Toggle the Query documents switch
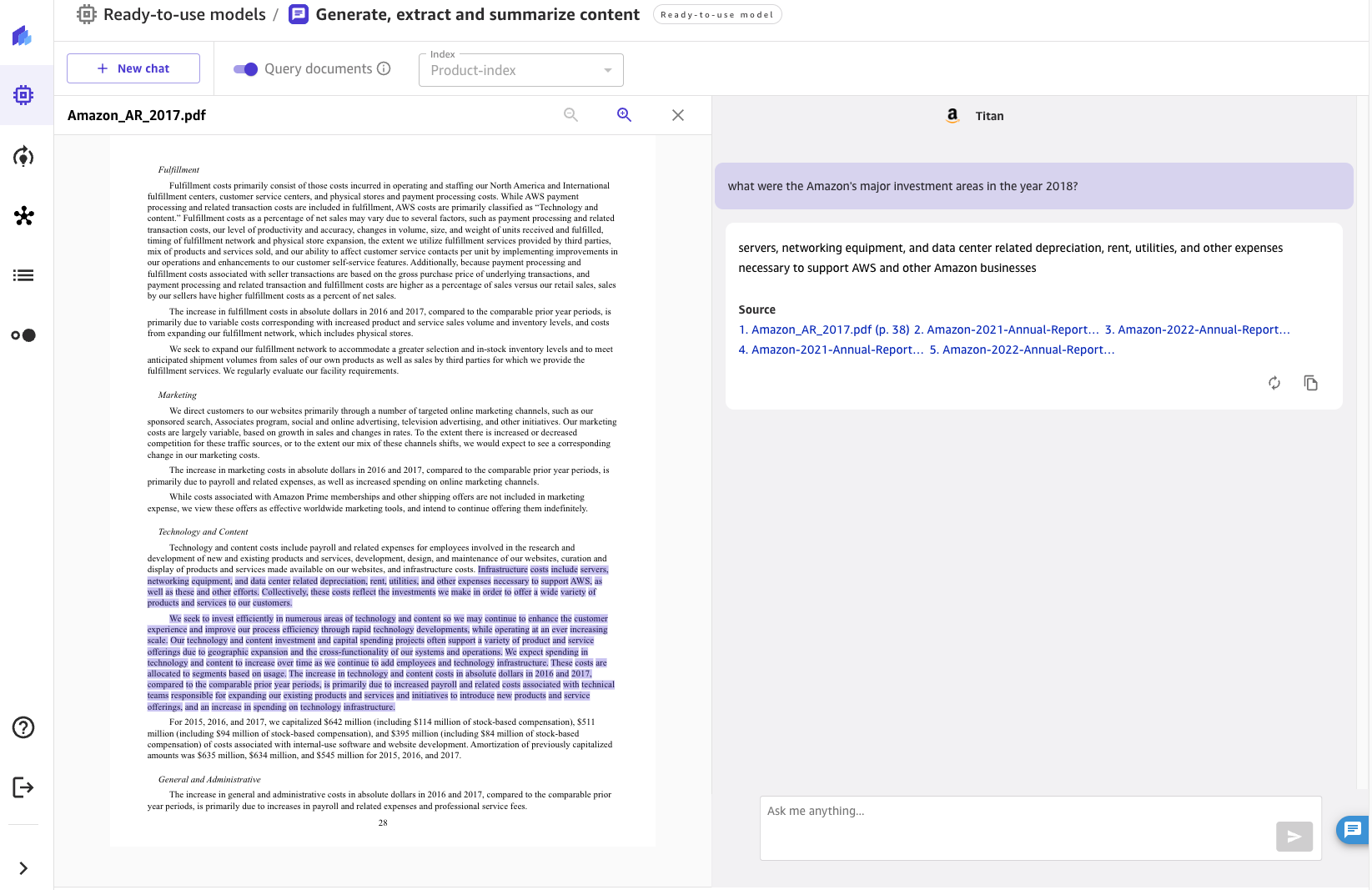The image size is (1372, 890). point(245,69)
